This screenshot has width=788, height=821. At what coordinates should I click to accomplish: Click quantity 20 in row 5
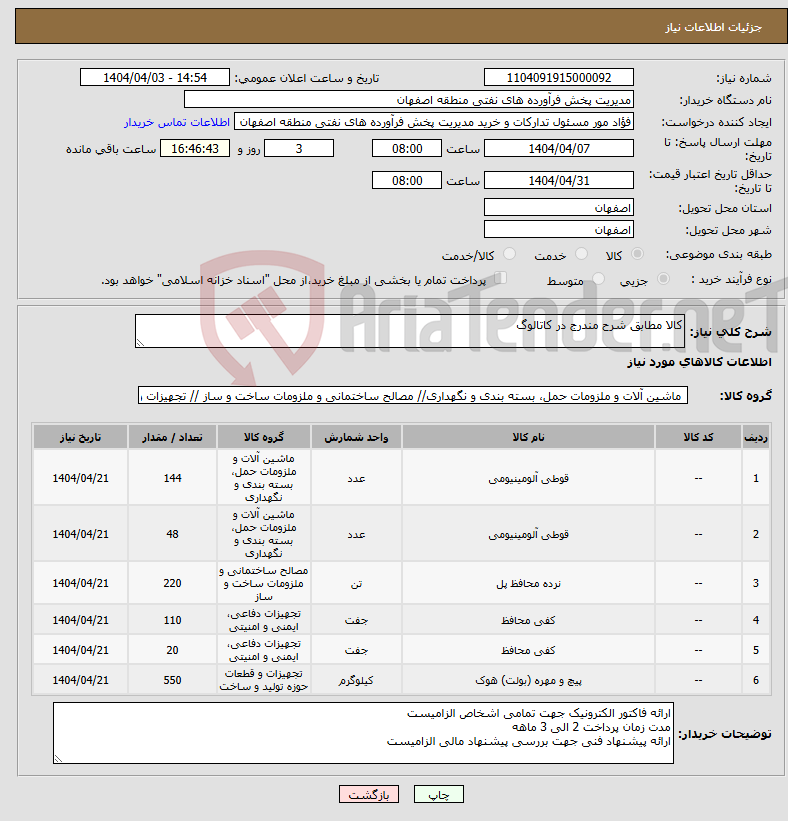pyautogui.click(x=172, y=650)
